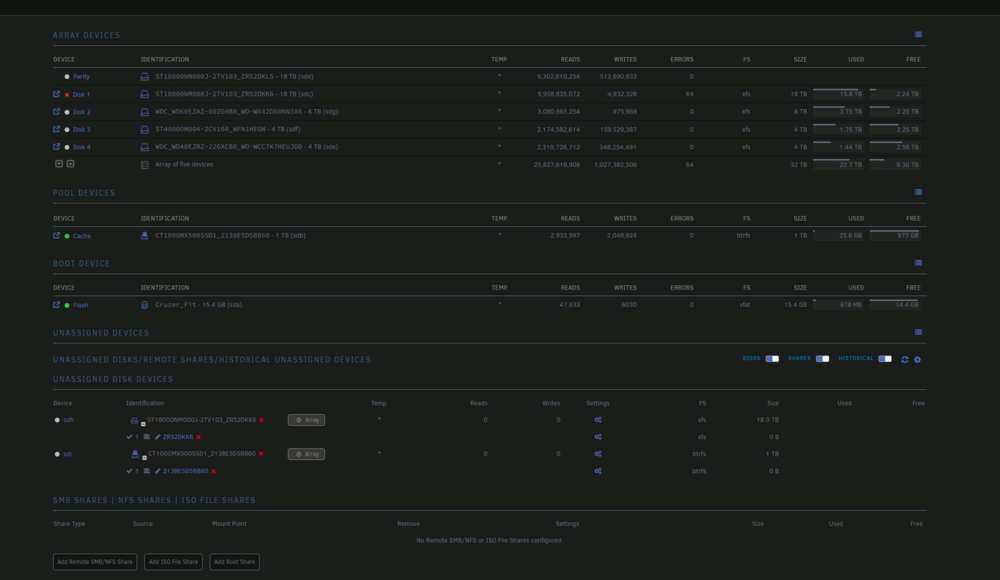
Task: Click Array of five devices text
Action: pos(184,164)
